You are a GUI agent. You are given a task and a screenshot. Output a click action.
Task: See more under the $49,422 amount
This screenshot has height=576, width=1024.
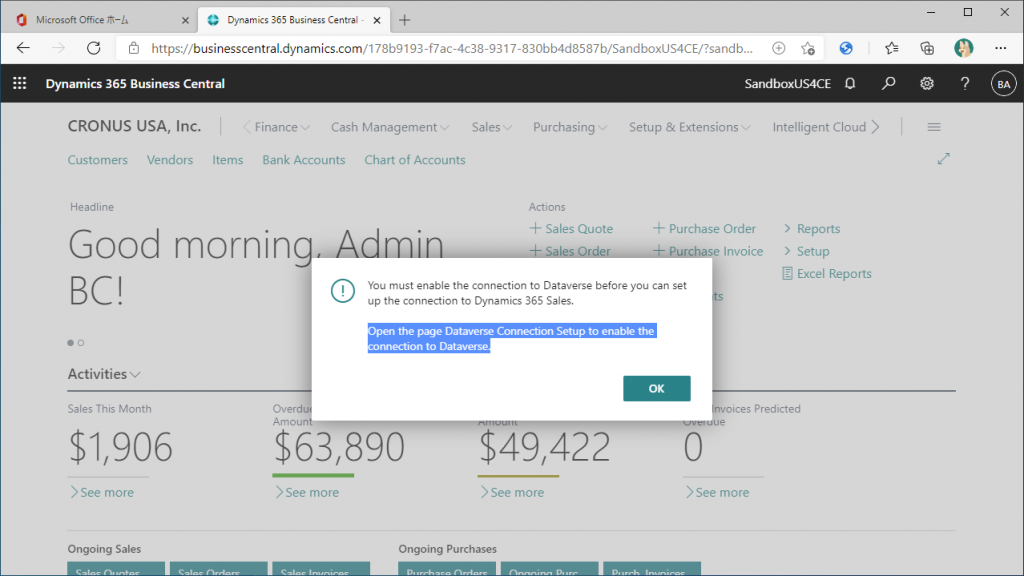click(511, 492)
